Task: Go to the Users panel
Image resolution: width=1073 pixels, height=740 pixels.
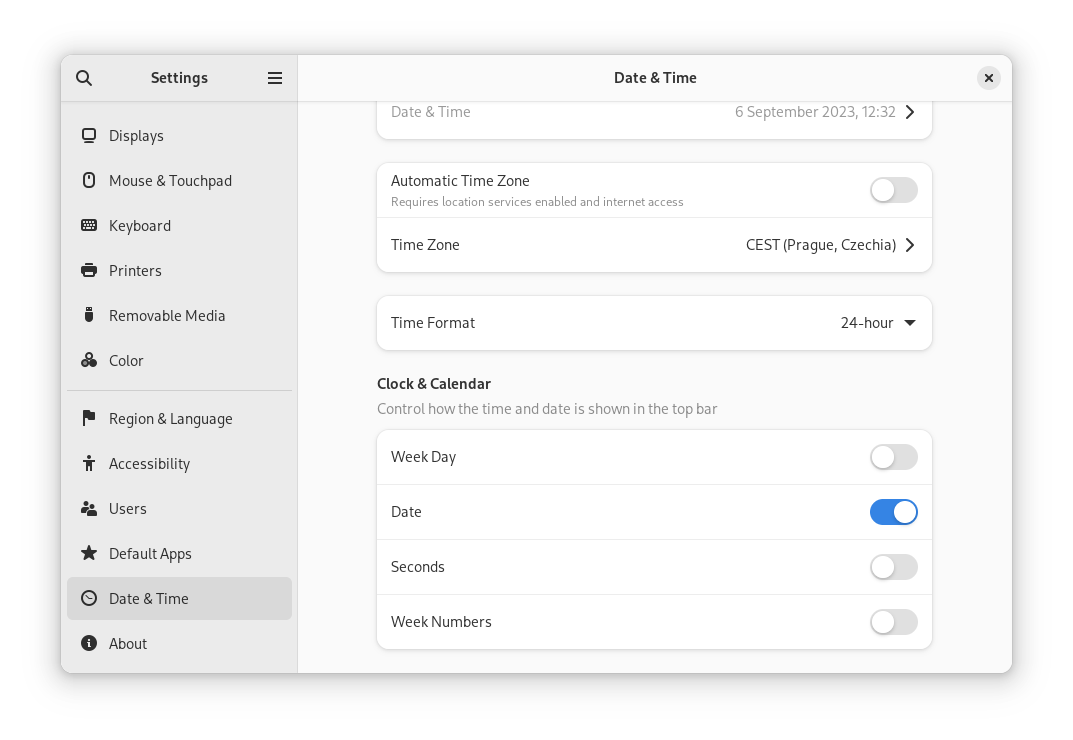Action: point(128,509)
